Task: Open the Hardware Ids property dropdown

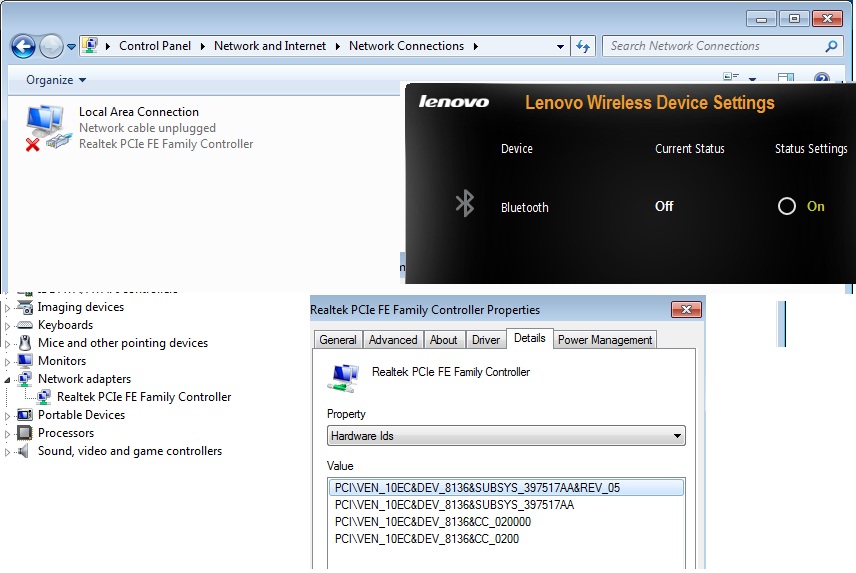Action: pyautogui.click(x=506, y=435)
